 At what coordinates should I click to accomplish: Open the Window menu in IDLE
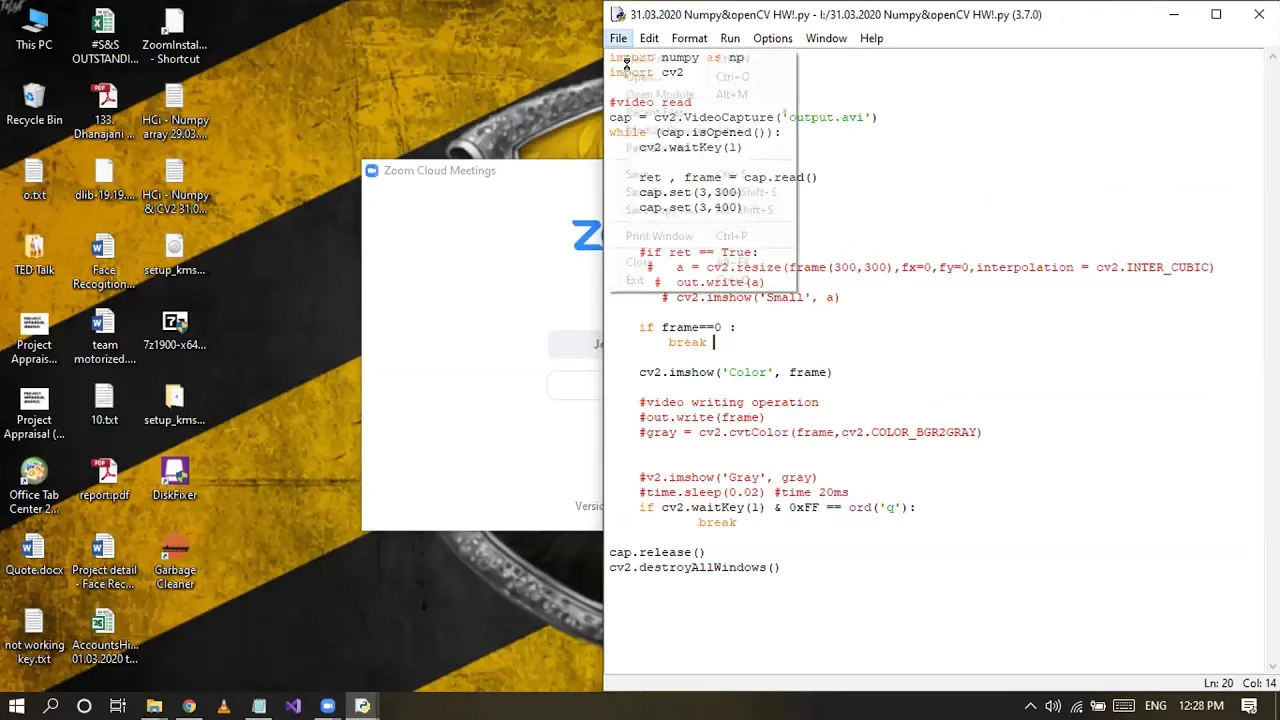tap(826, 38)
